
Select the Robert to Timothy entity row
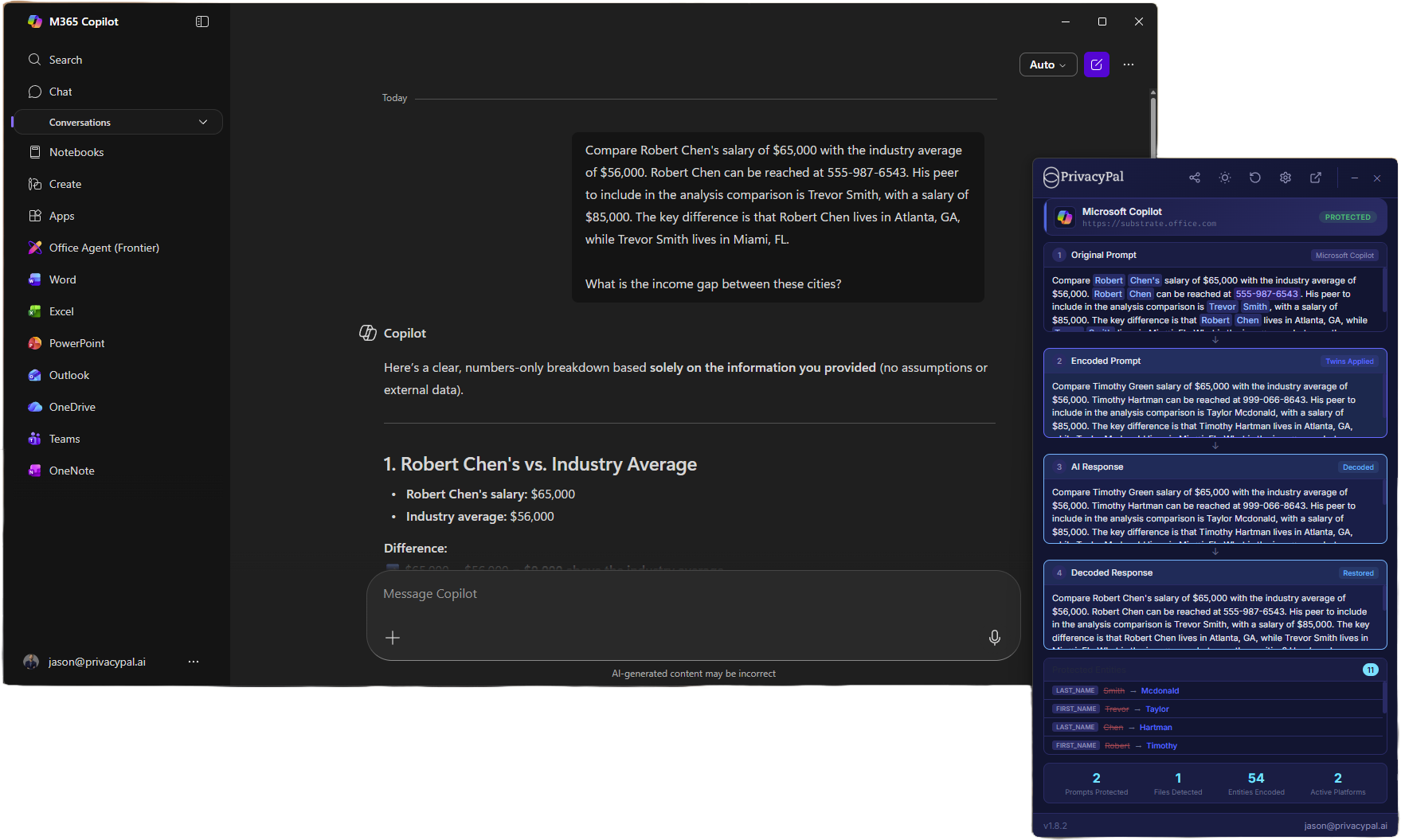(1214, 746)
